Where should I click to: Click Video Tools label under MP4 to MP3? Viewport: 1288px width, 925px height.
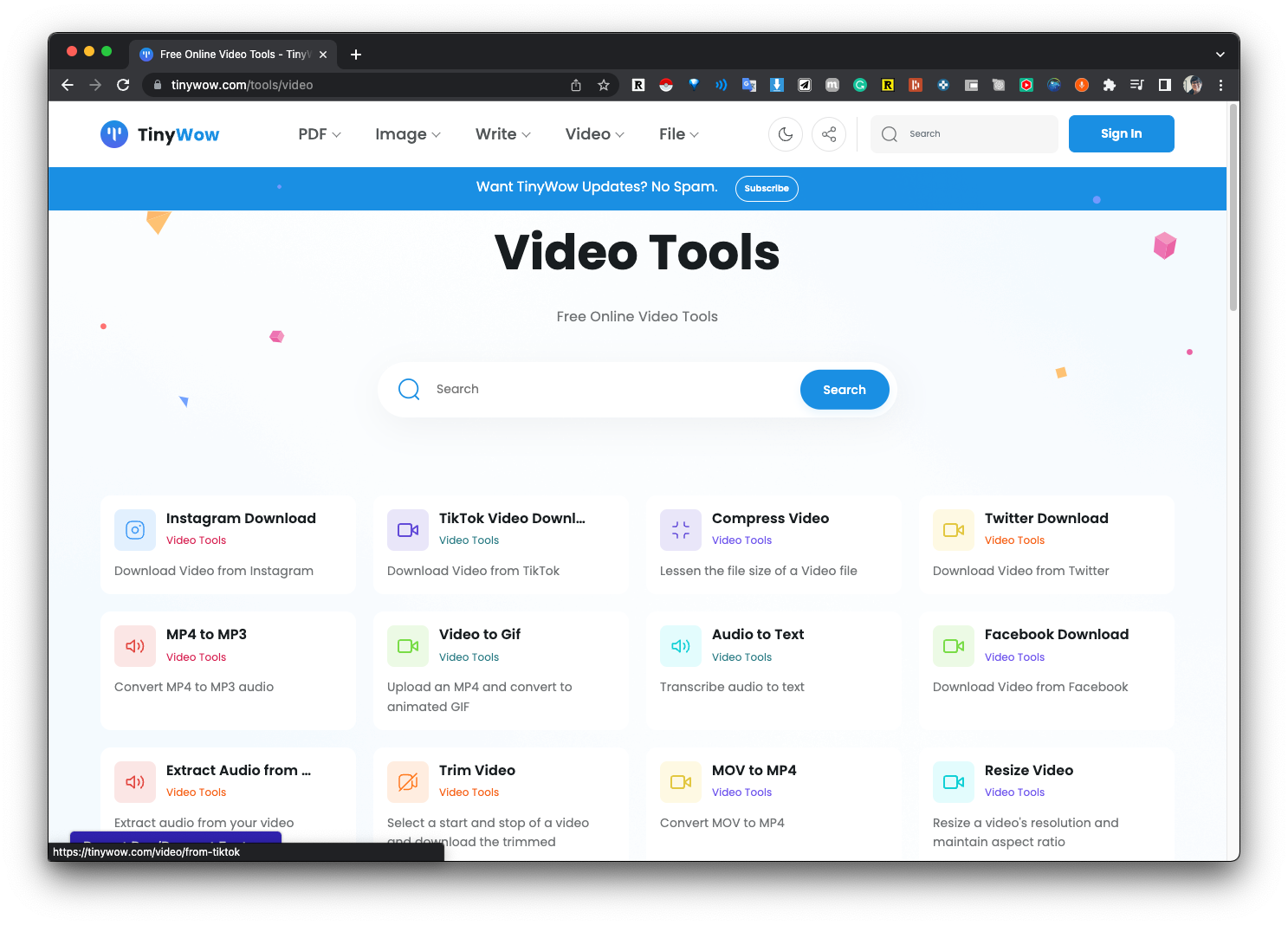pos(196,657)
